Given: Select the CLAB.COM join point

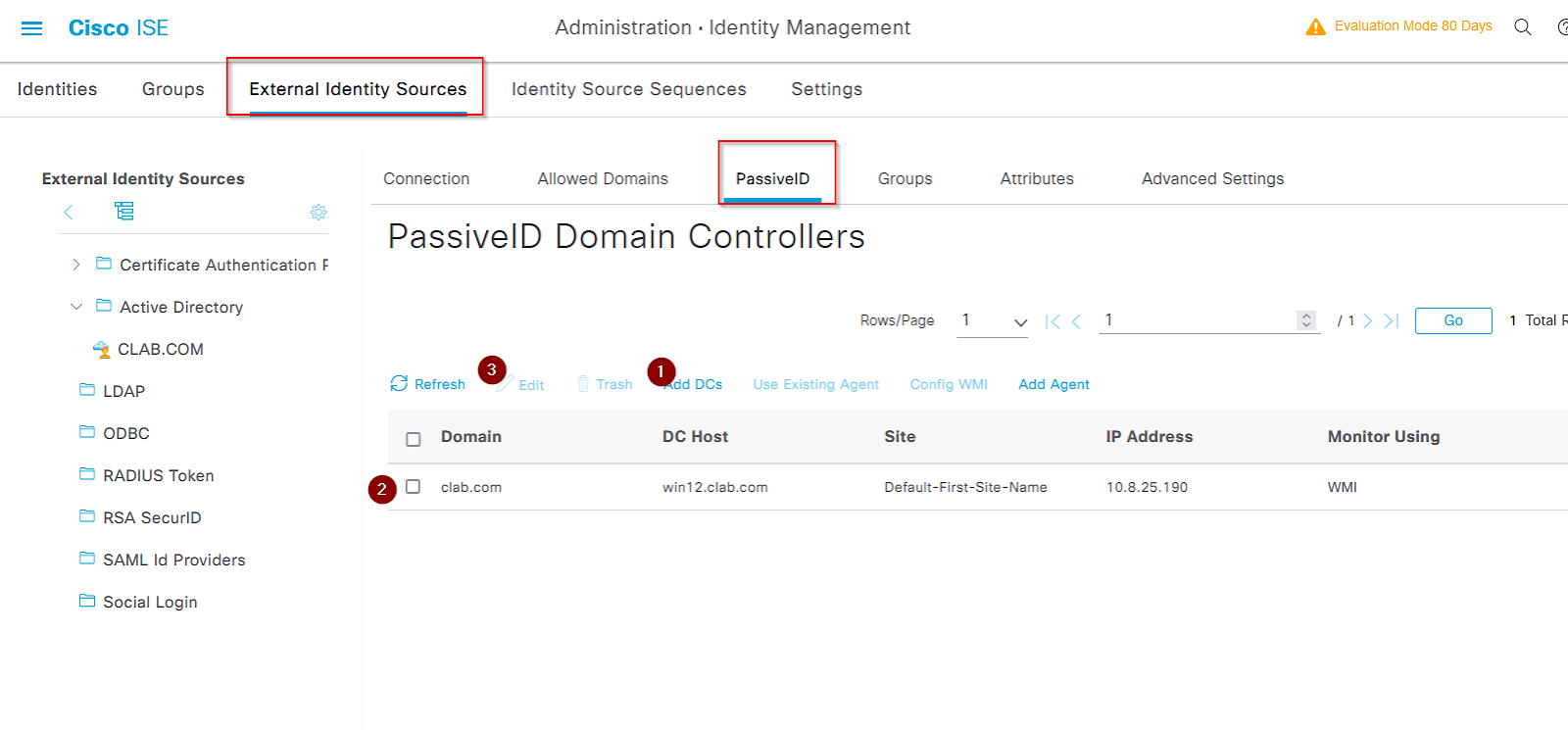Looking at the screenshot, I should pos(161,349).
